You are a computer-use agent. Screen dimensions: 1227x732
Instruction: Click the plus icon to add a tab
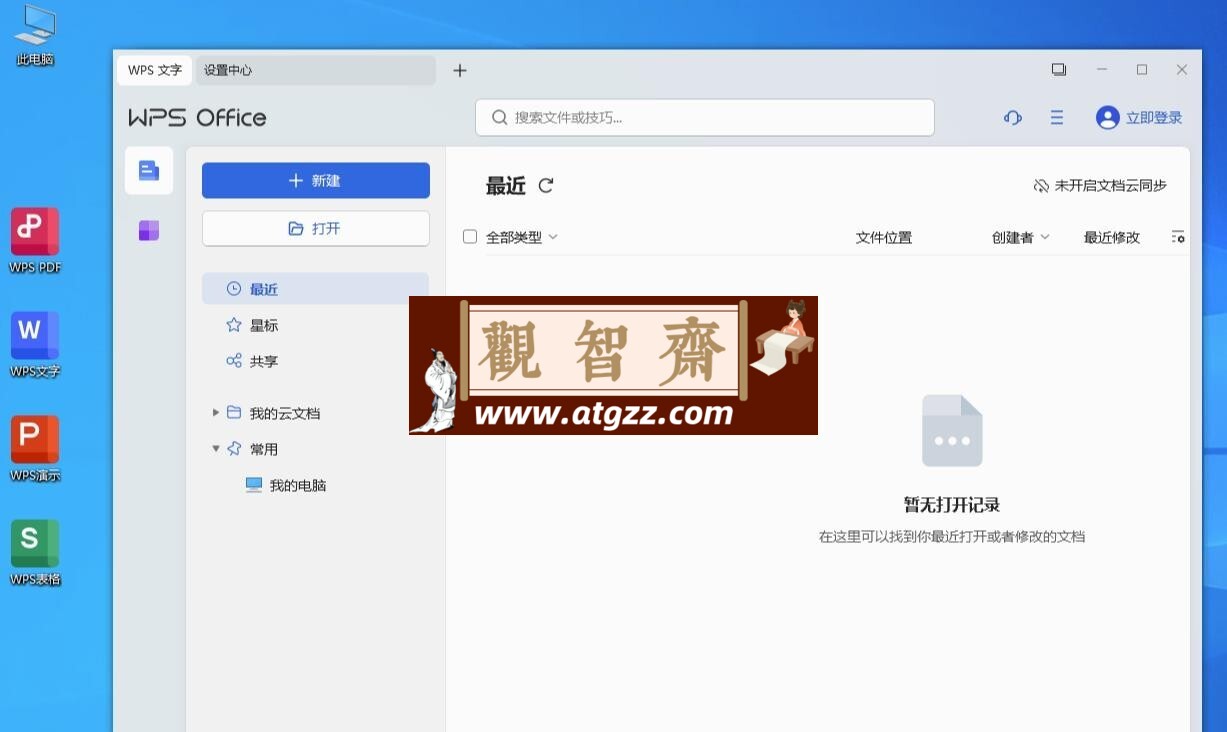coord(460,70)
